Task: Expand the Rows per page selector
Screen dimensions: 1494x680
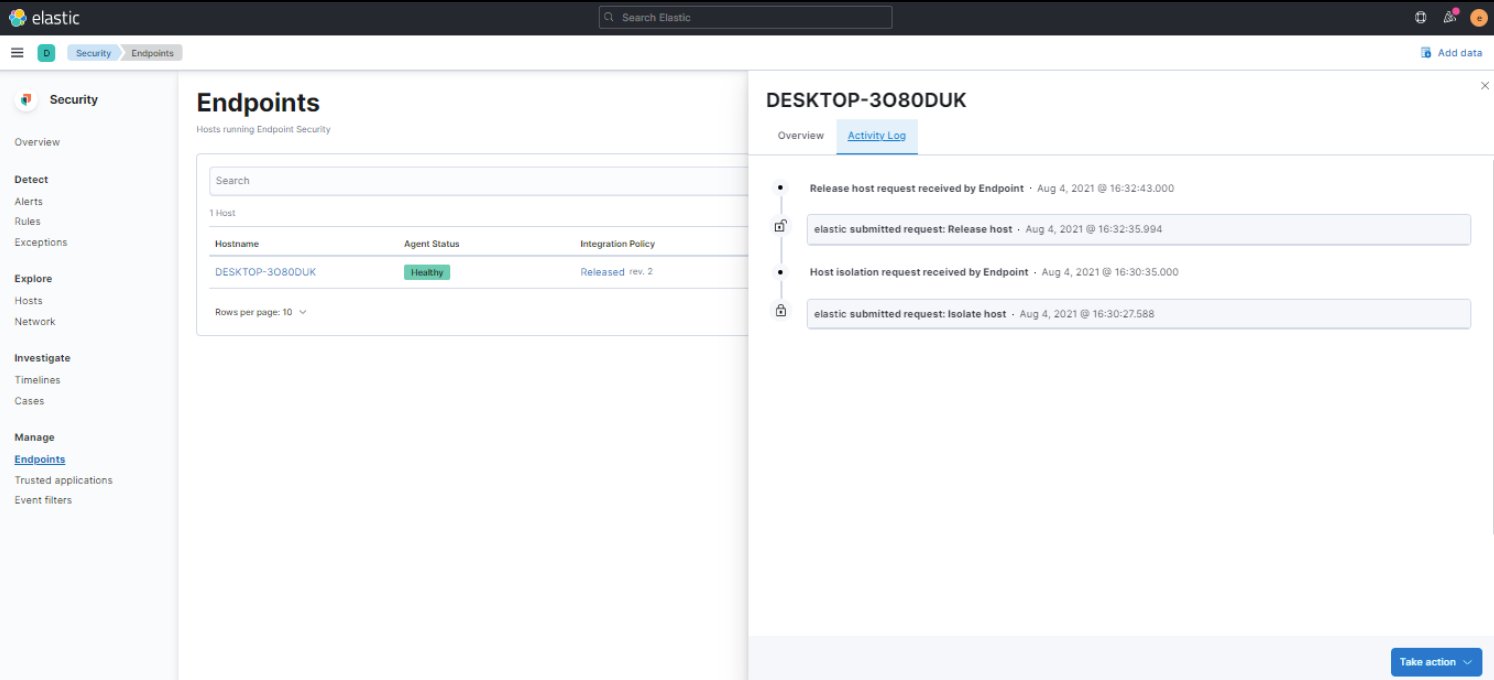Action: pos(260,311)
